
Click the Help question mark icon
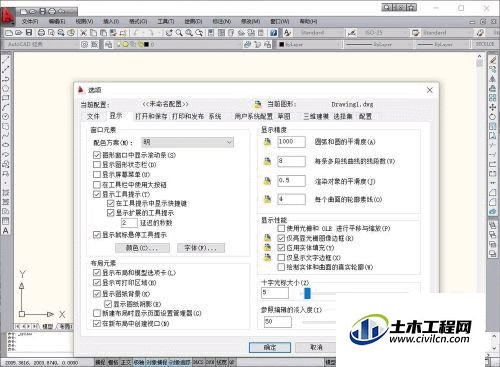[x=273, y=33]
